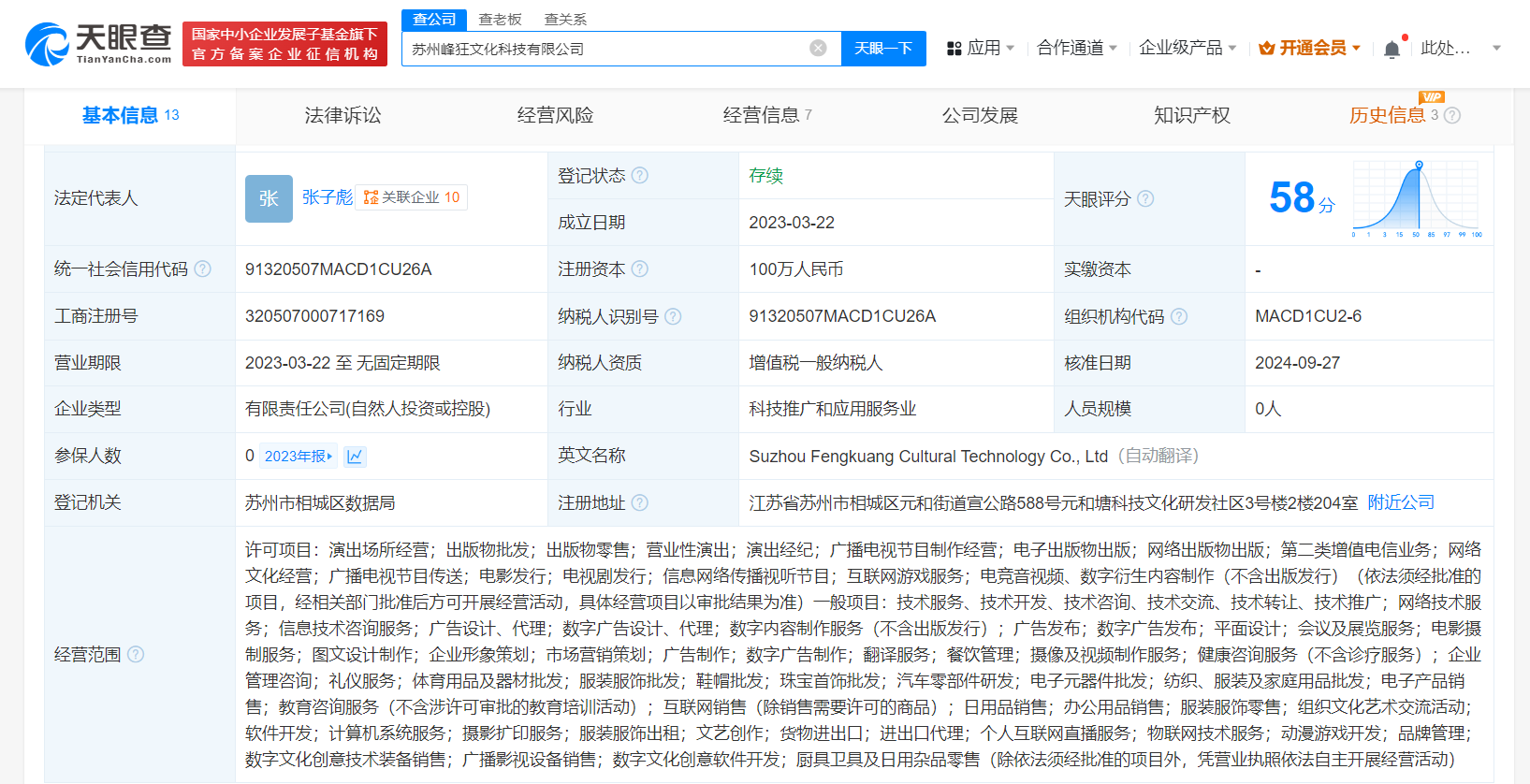
Task: Open the 知识产权 tab
Action: [x=1192, y=115]
